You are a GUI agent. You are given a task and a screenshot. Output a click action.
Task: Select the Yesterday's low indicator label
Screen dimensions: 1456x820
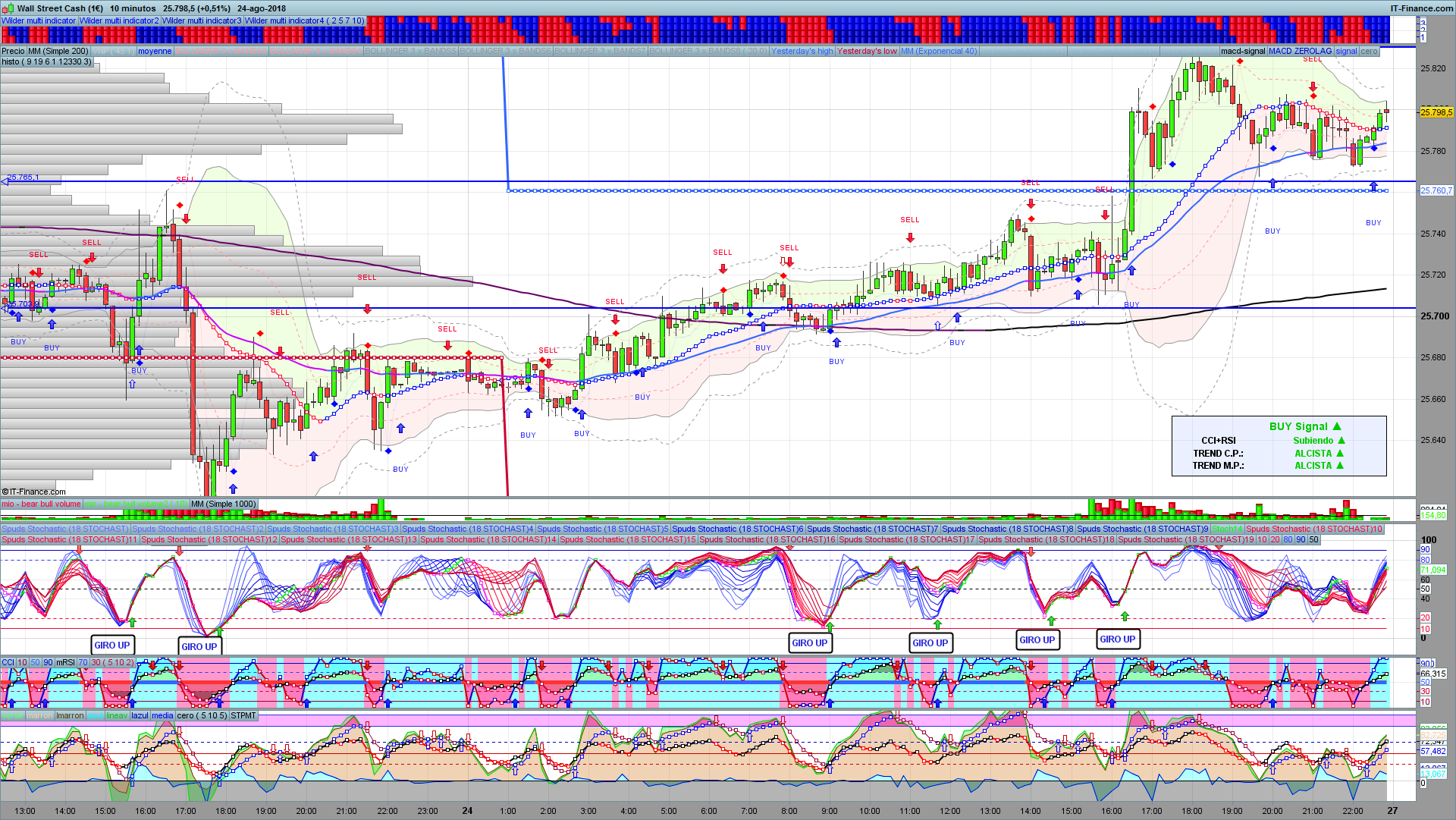(867, 51)
